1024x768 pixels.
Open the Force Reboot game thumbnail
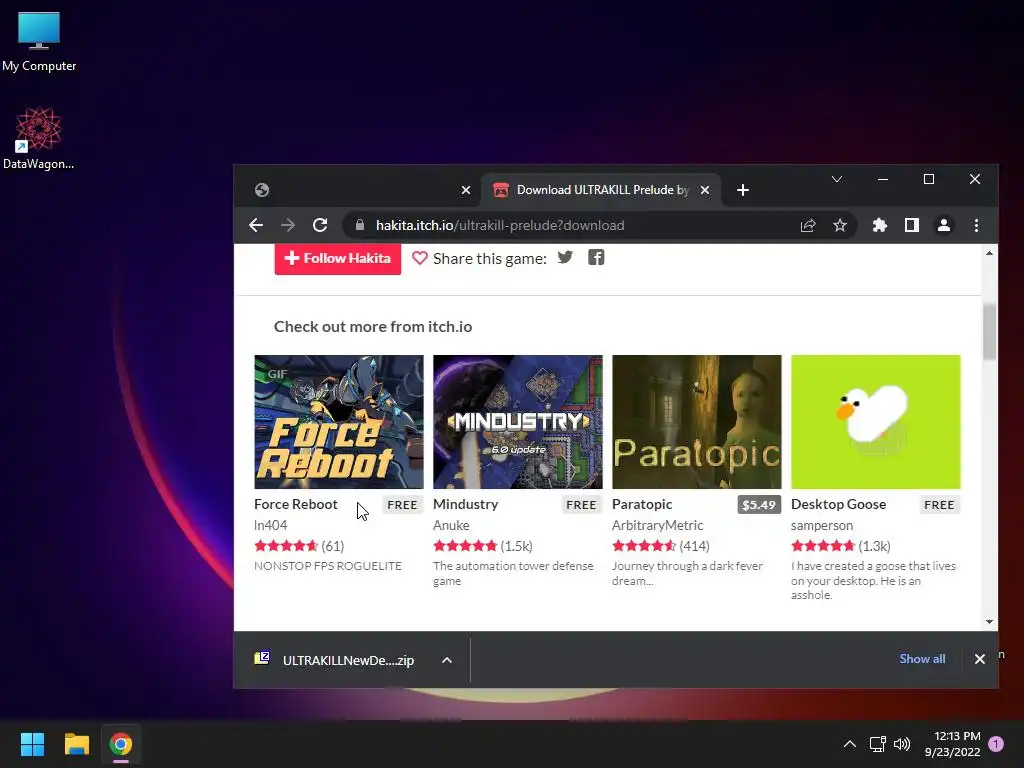coord(339,422)
